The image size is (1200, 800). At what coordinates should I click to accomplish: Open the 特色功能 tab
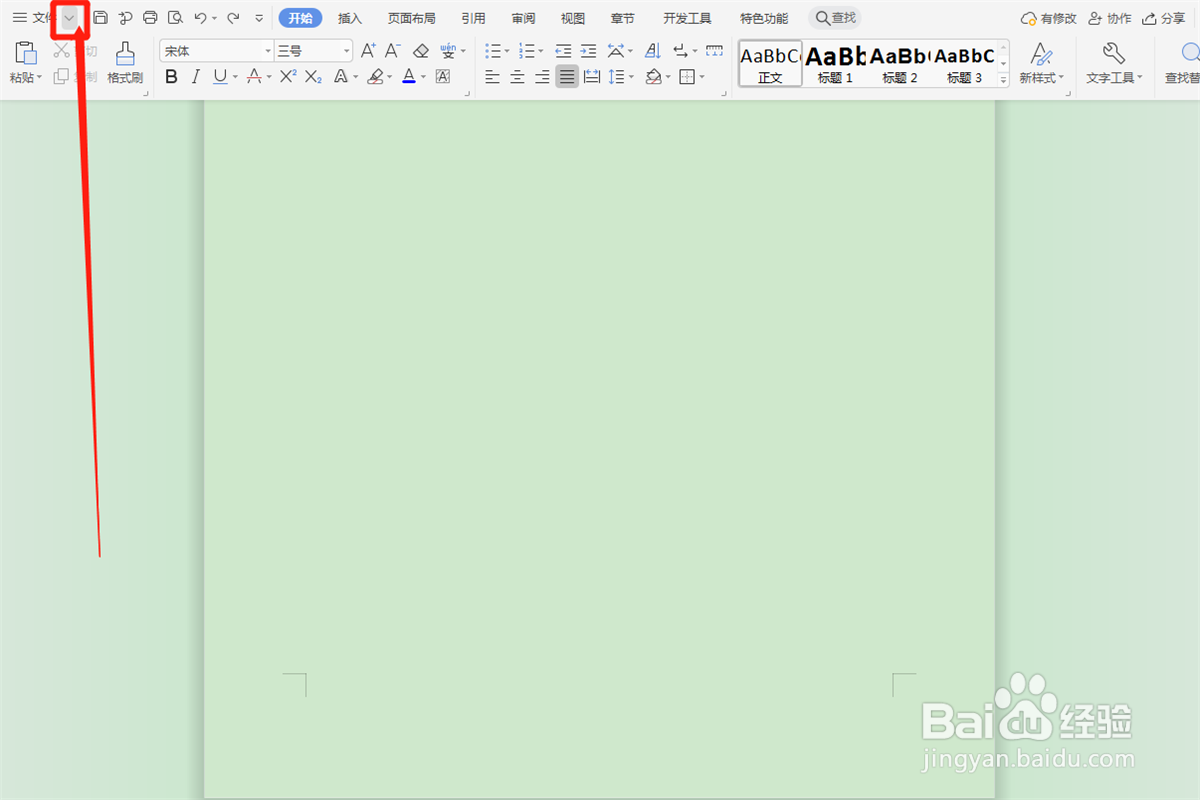764,18
